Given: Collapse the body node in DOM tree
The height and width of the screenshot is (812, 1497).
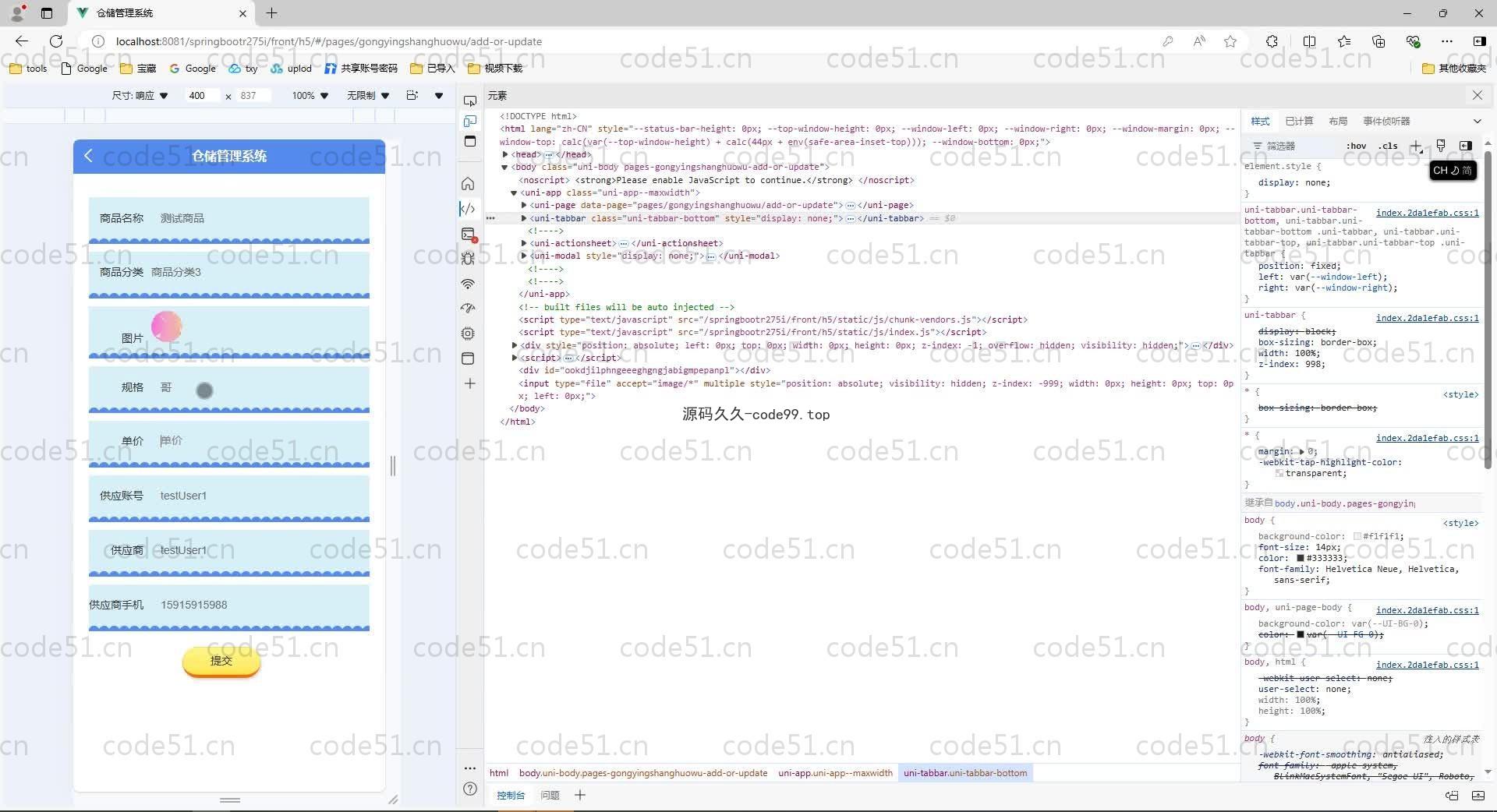Looking at the screenshot, I should [504, 167].
